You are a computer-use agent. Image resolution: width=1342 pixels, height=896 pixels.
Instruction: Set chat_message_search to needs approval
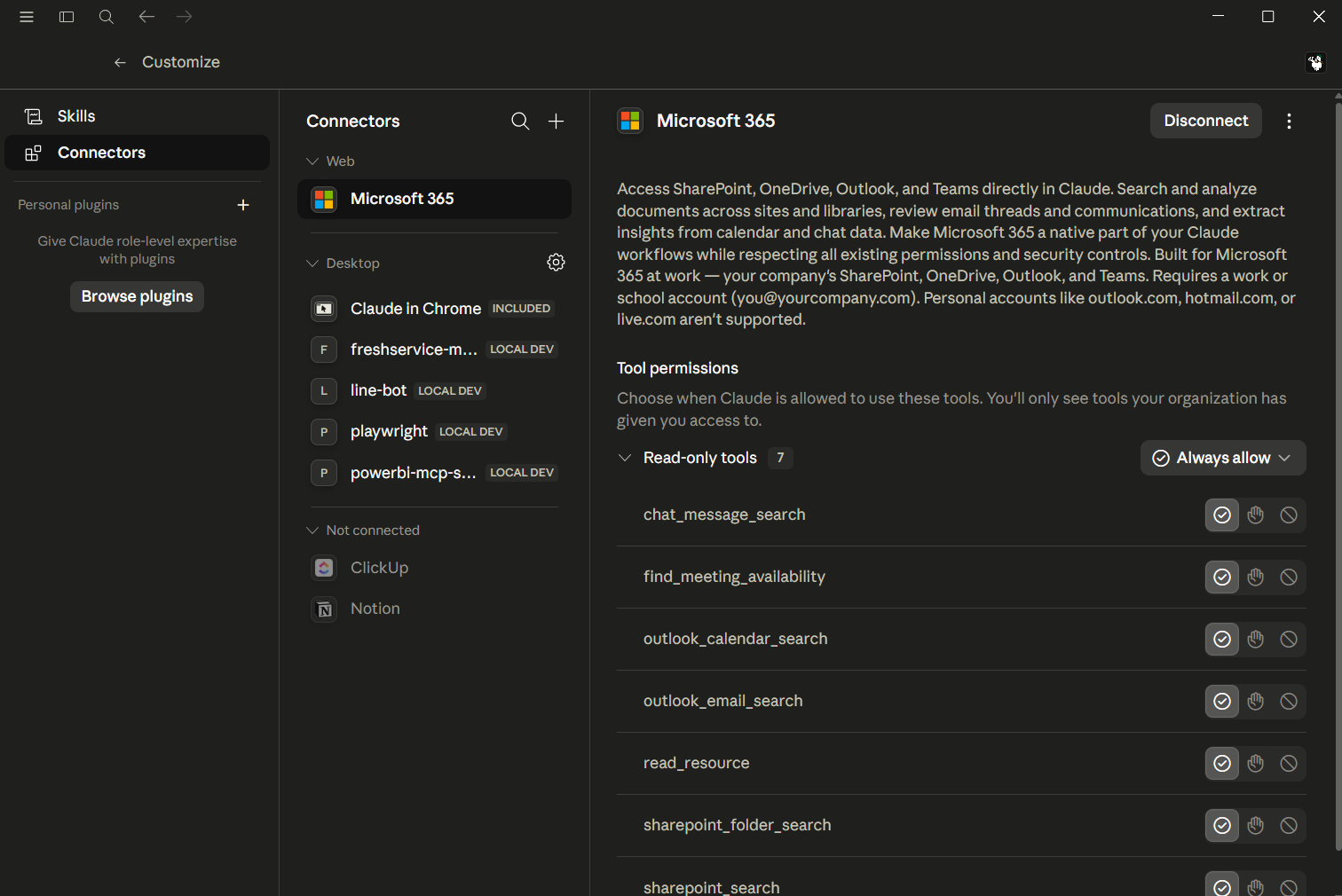tap(1256, 515)
